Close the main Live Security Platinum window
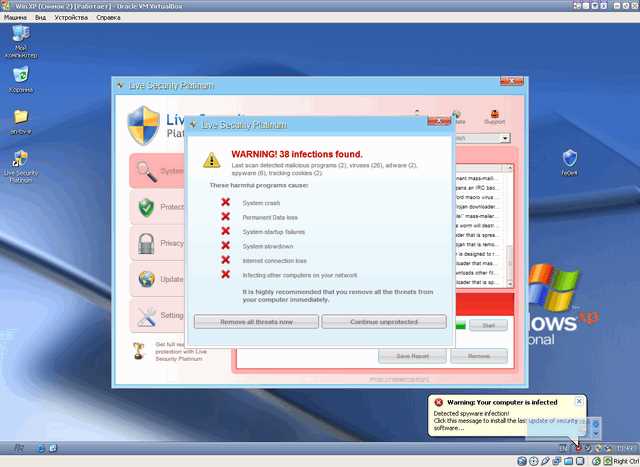The width and height of the screenshot is (640, 467). click(511, 81)
